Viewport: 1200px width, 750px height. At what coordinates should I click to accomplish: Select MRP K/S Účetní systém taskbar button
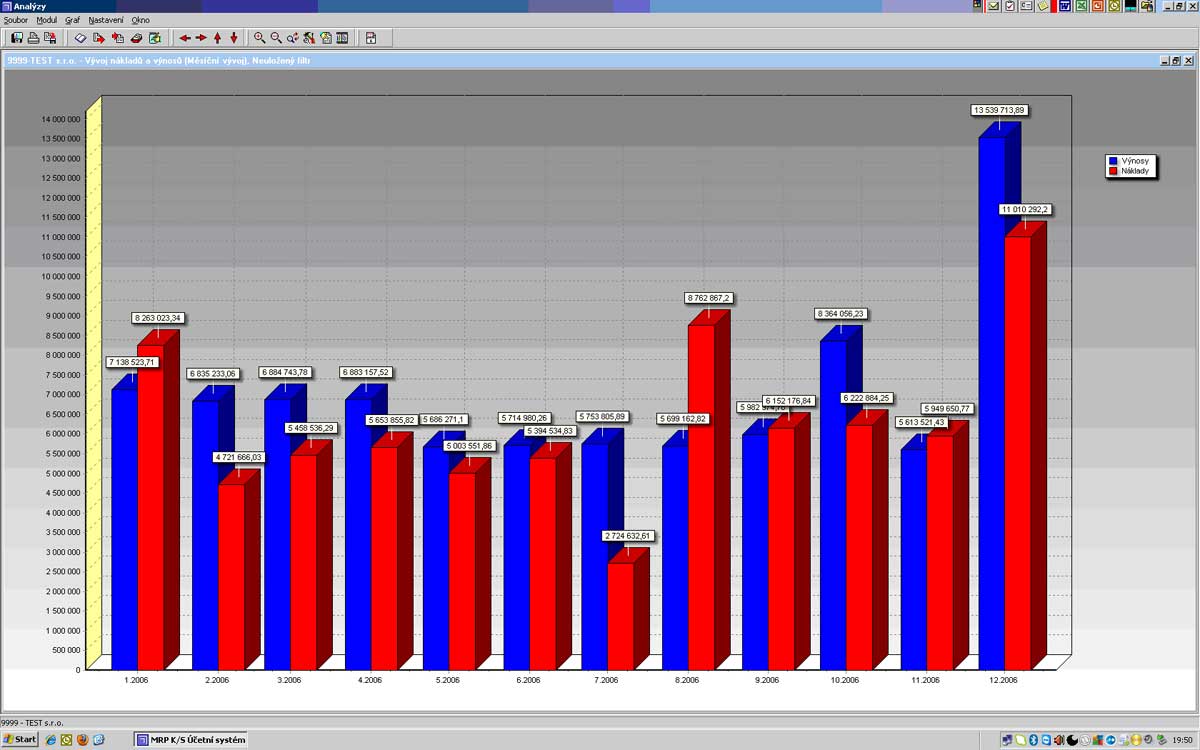pyautogui.click(x=190, y=740)
